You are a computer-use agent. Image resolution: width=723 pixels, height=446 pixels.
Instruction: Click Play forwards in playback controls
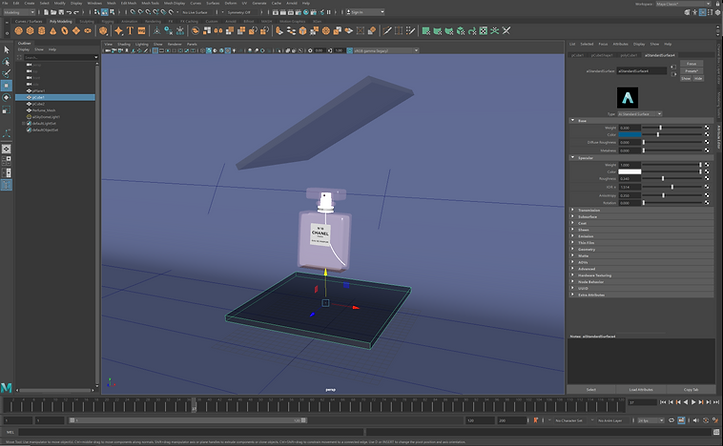click(693, 402)
